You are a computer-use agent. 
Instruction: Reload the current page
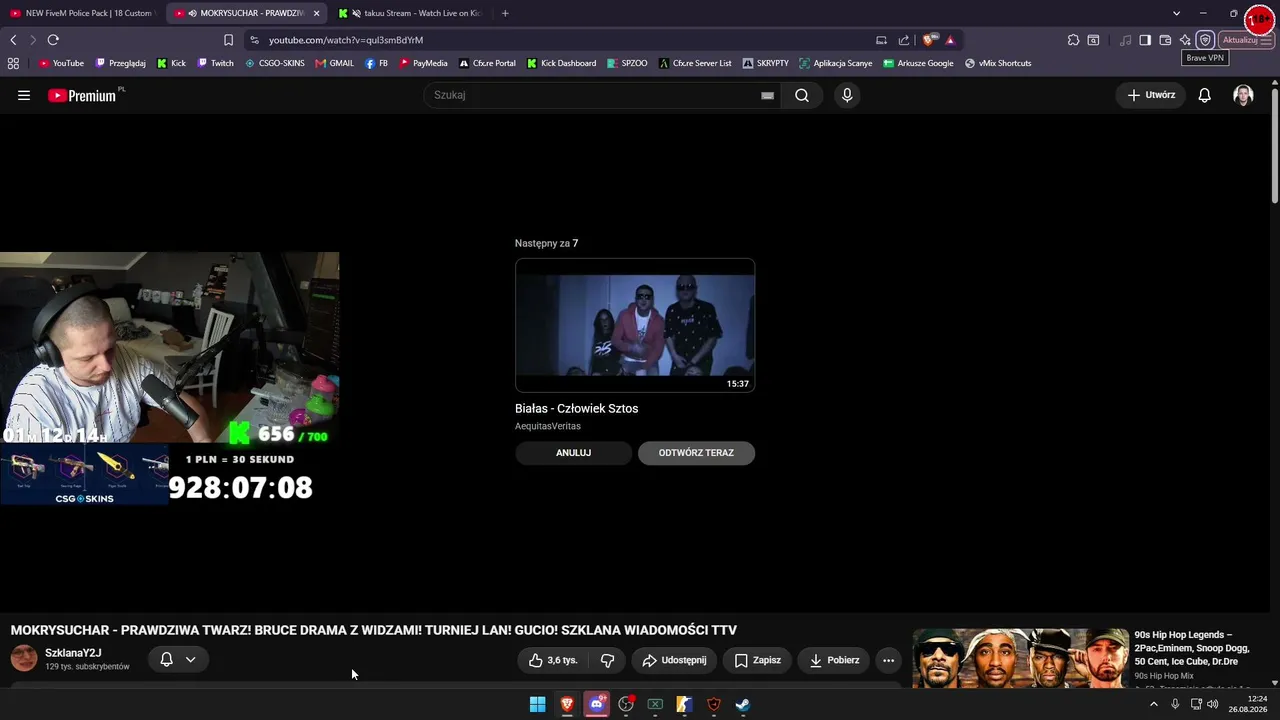tap(53, 40)
